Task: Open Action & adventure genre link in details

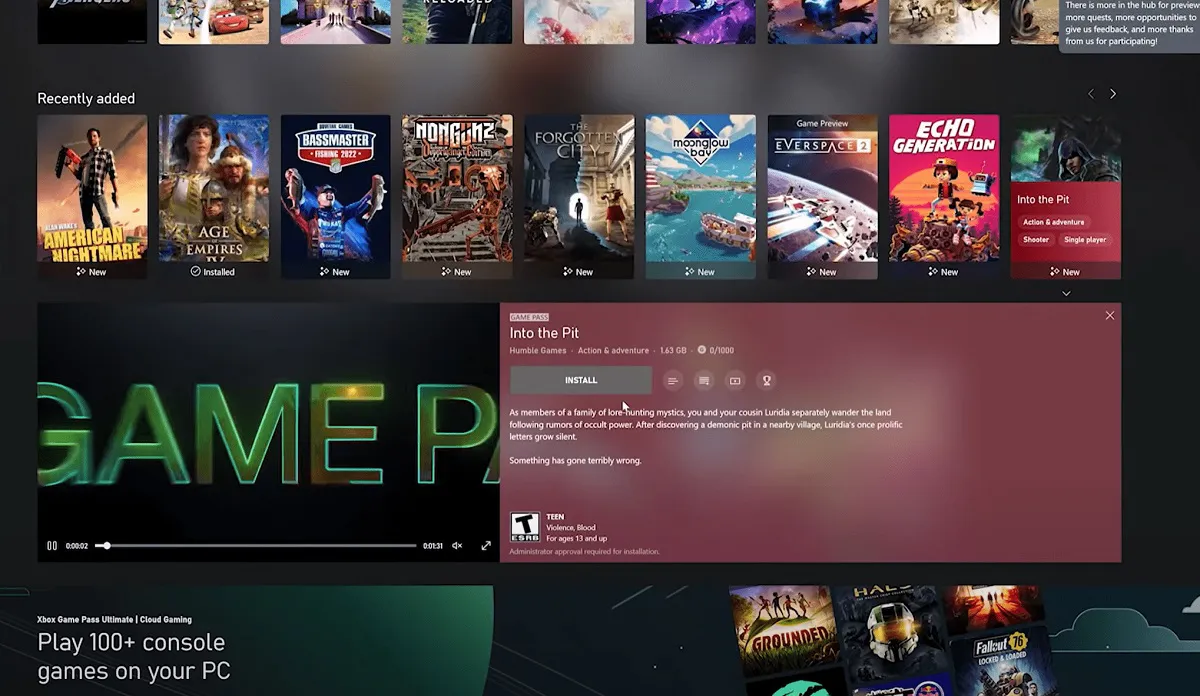Action: coord(613,351)
